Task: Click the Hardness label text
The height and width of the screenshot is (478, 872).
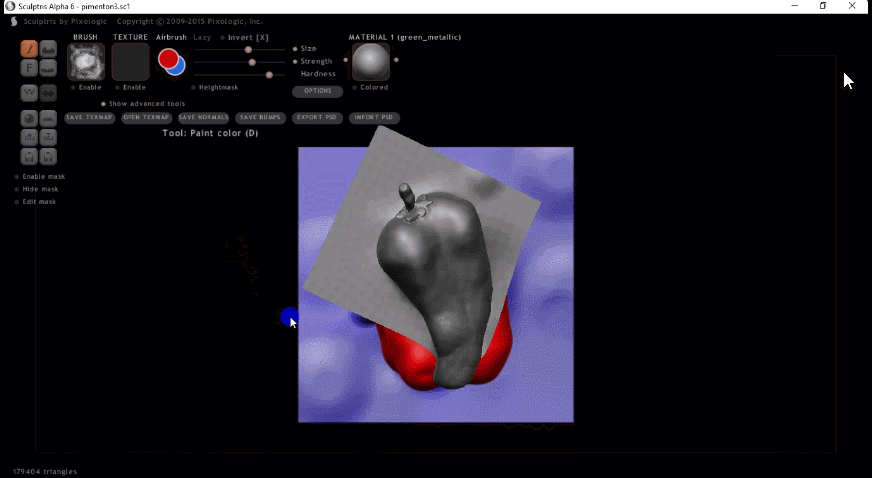Action: (318, 74)
